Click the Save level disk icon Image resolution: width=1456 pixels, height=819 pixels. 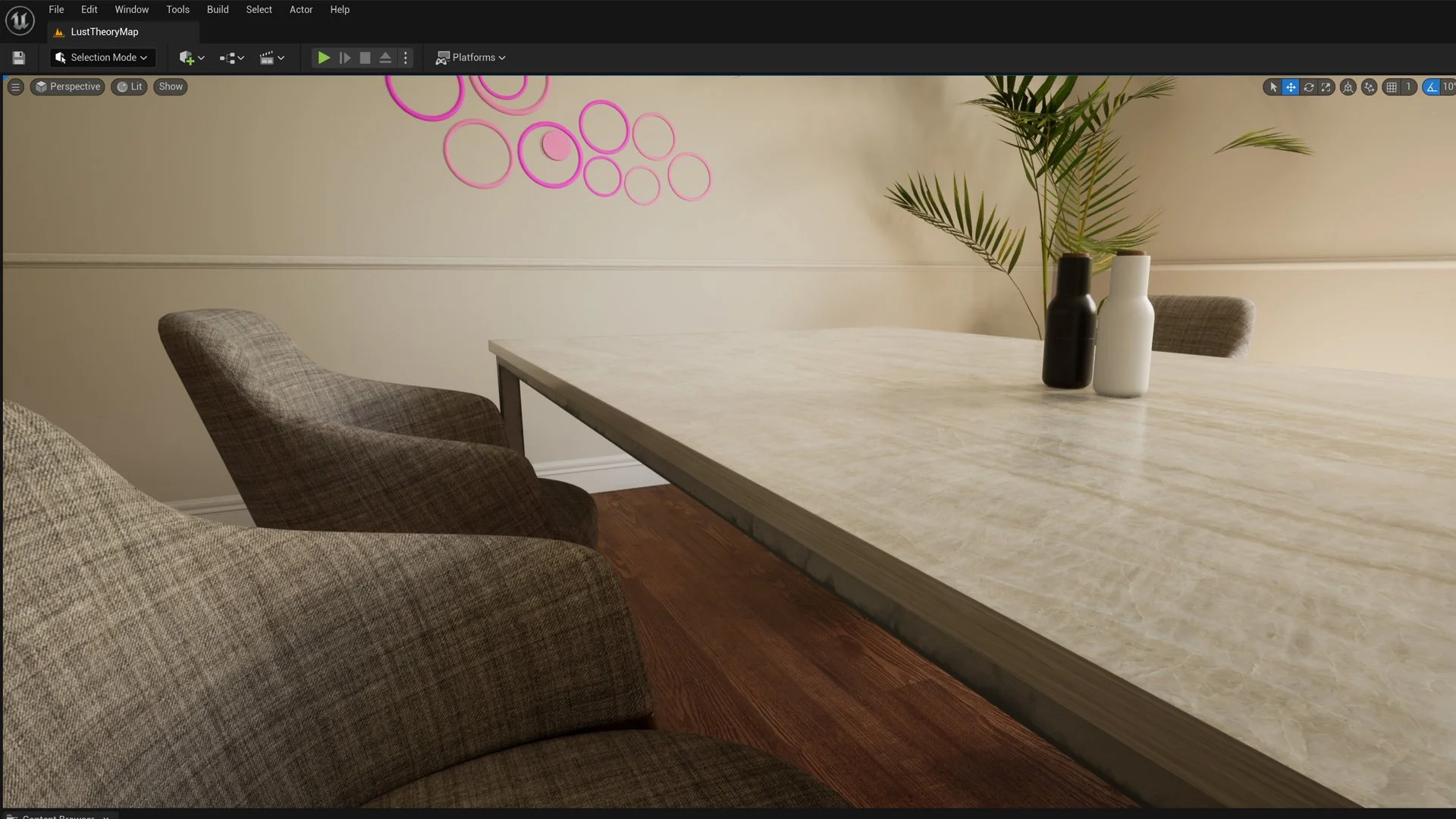pos(19,58)
